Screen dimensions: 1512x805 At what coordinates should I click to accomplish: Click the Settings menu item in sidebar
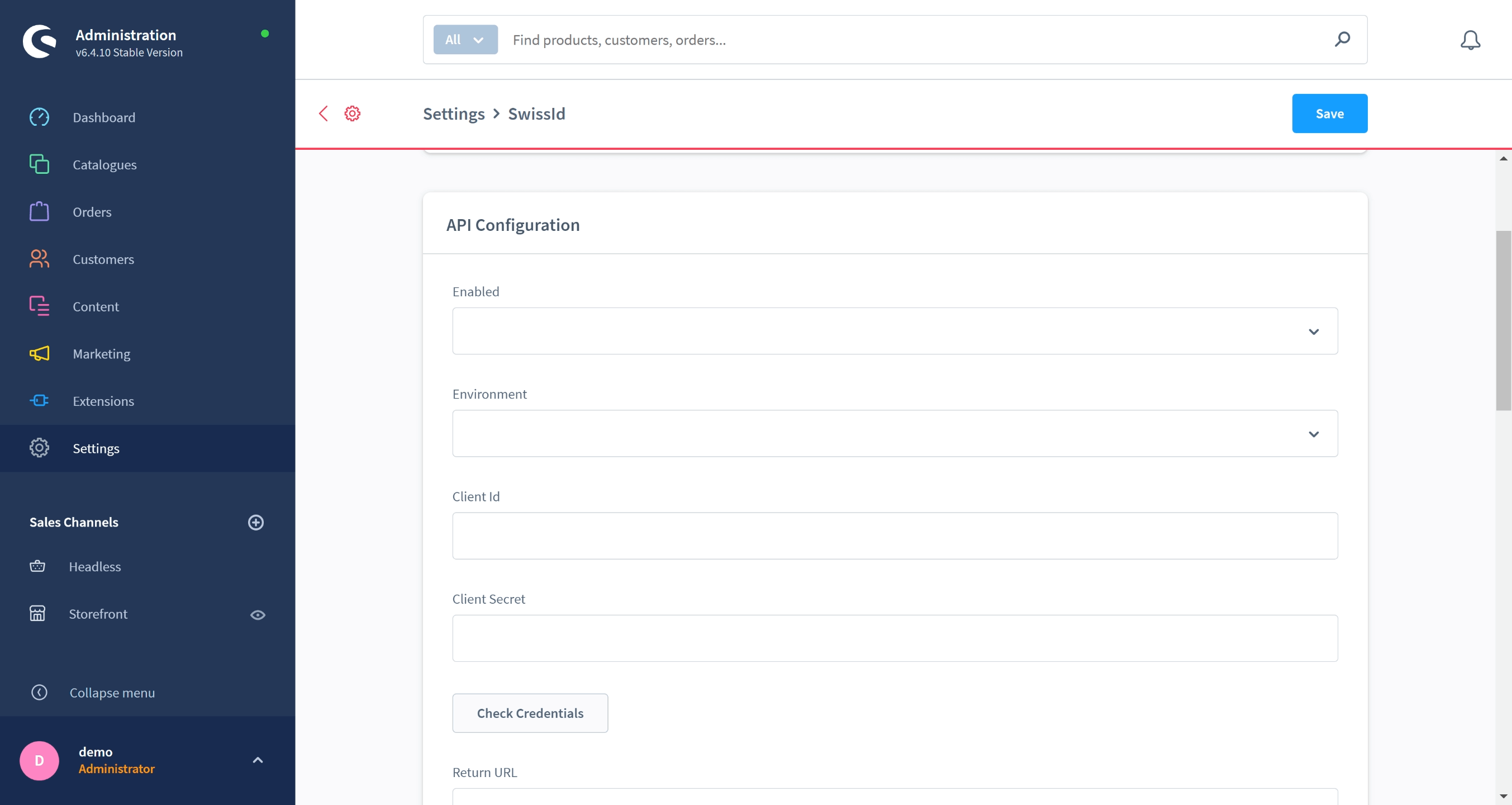[95, 448]
